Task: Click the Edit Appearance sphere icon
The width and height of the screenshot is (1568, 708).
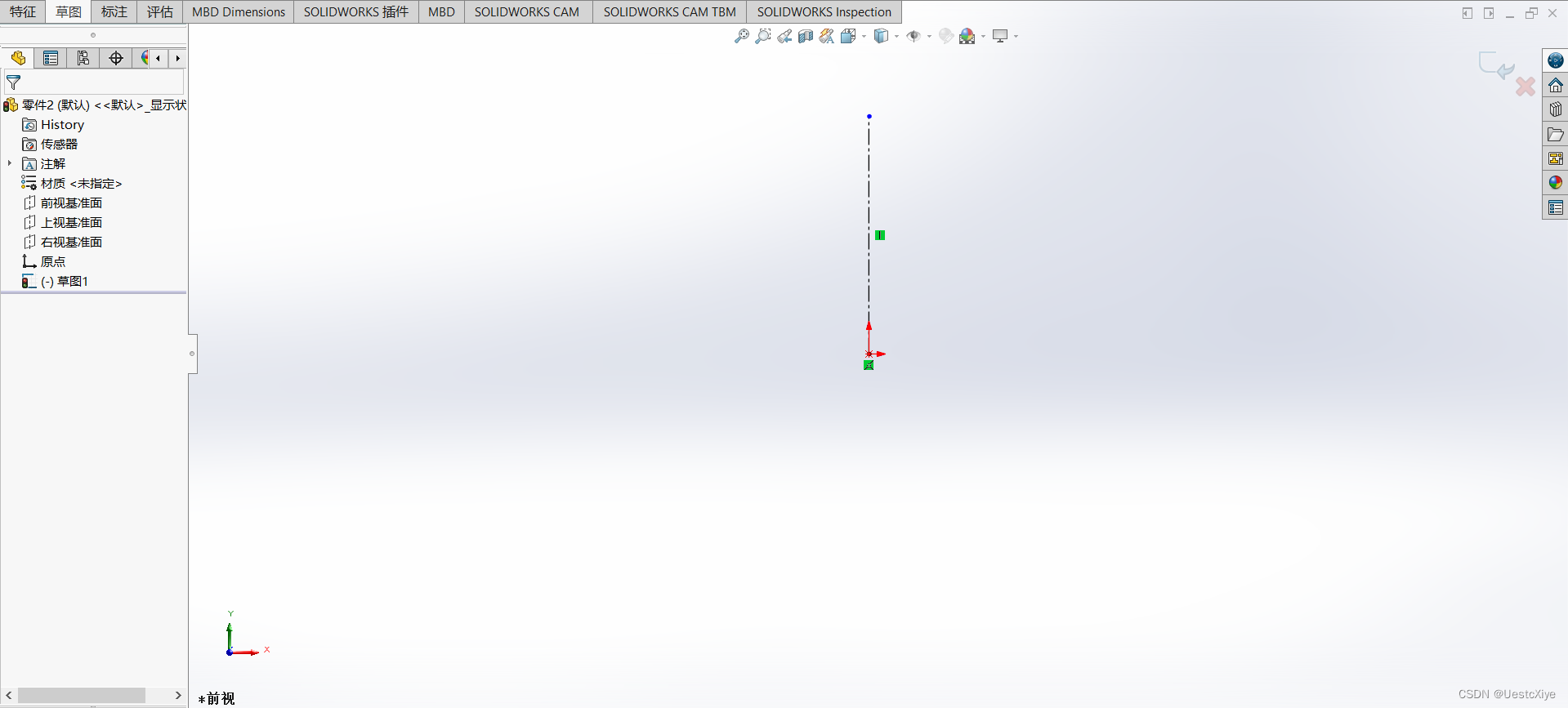Action: tap(945, 36)
